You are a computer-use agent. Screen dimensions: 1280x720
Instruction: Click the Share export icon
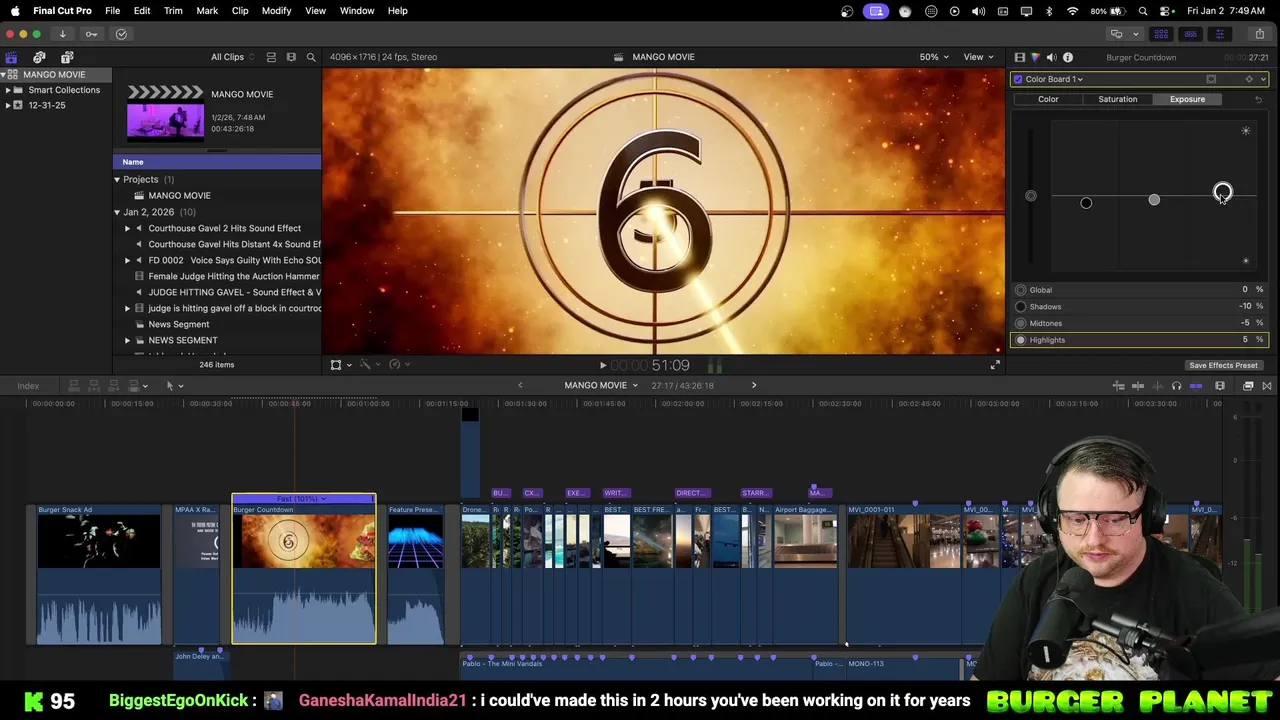point(1259,34)
